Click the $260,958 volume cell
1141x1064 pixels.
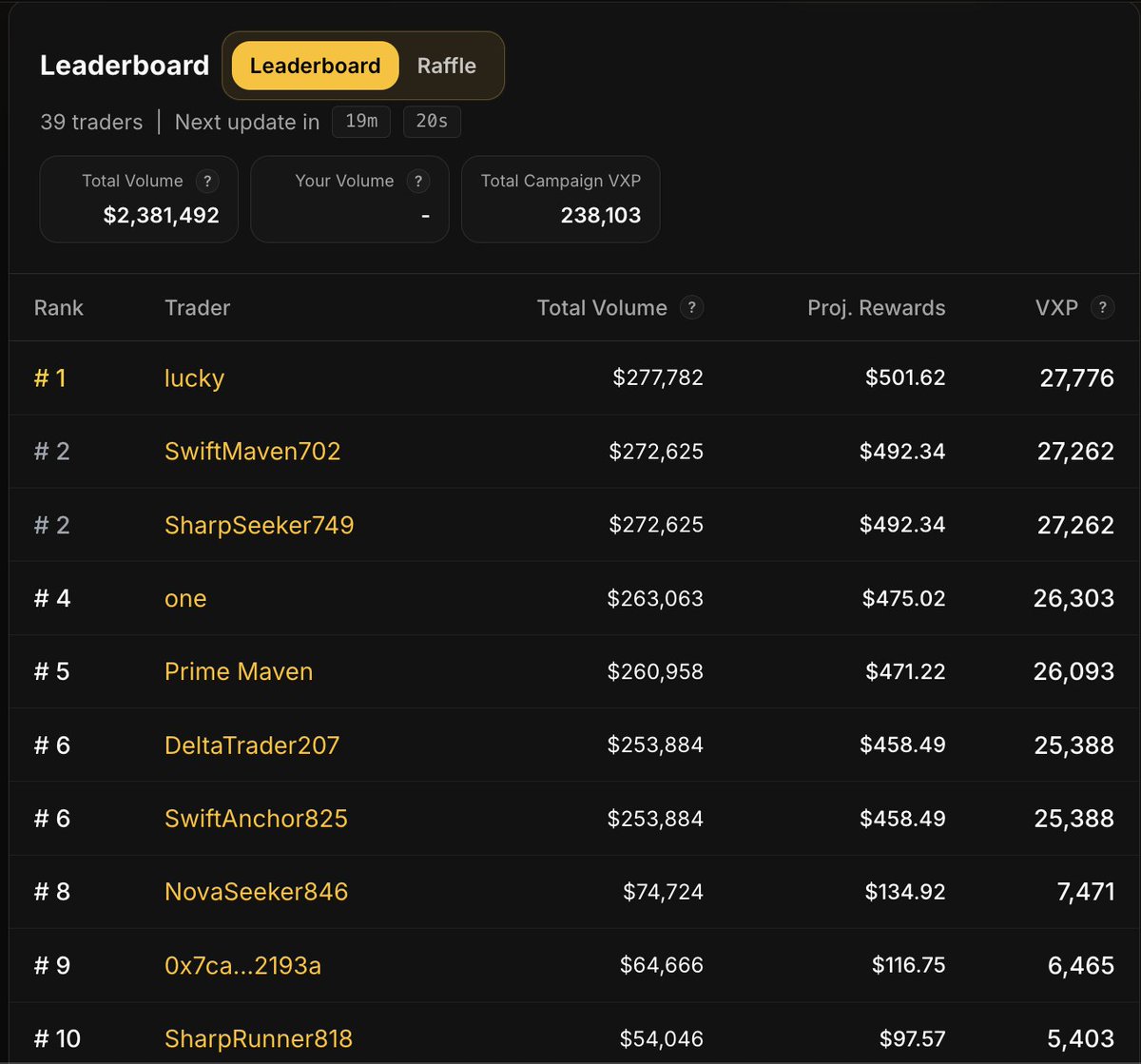(x=655, y=671)
